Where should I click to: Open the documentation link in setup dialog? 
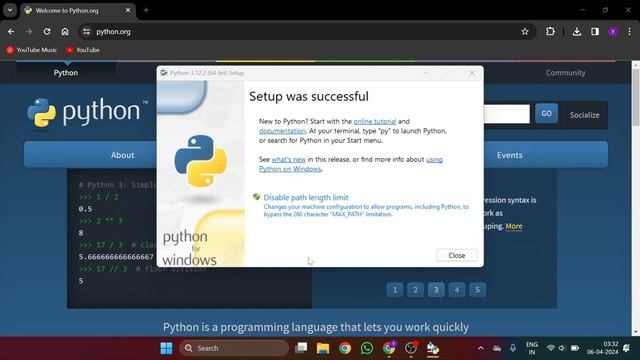coord(282,131)
